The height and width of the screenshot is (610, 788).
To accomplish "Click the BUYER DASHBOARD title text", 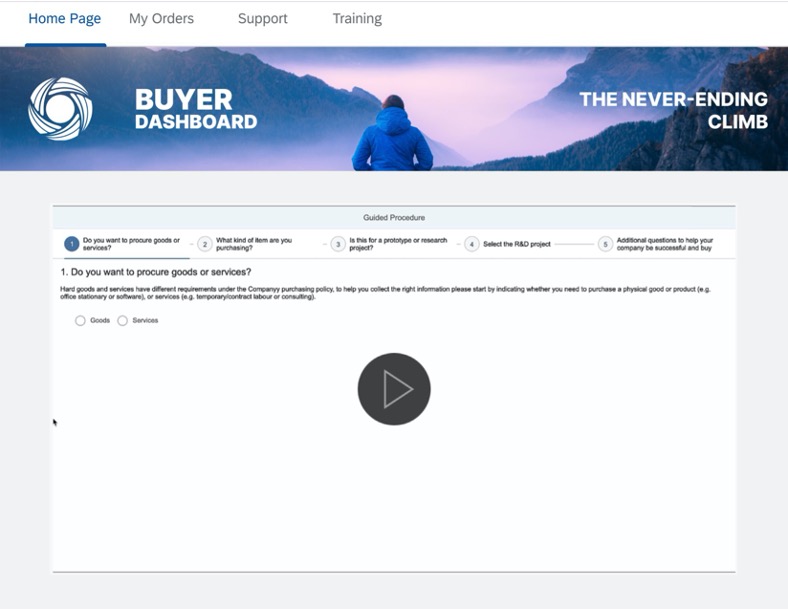I will [195, 110].
